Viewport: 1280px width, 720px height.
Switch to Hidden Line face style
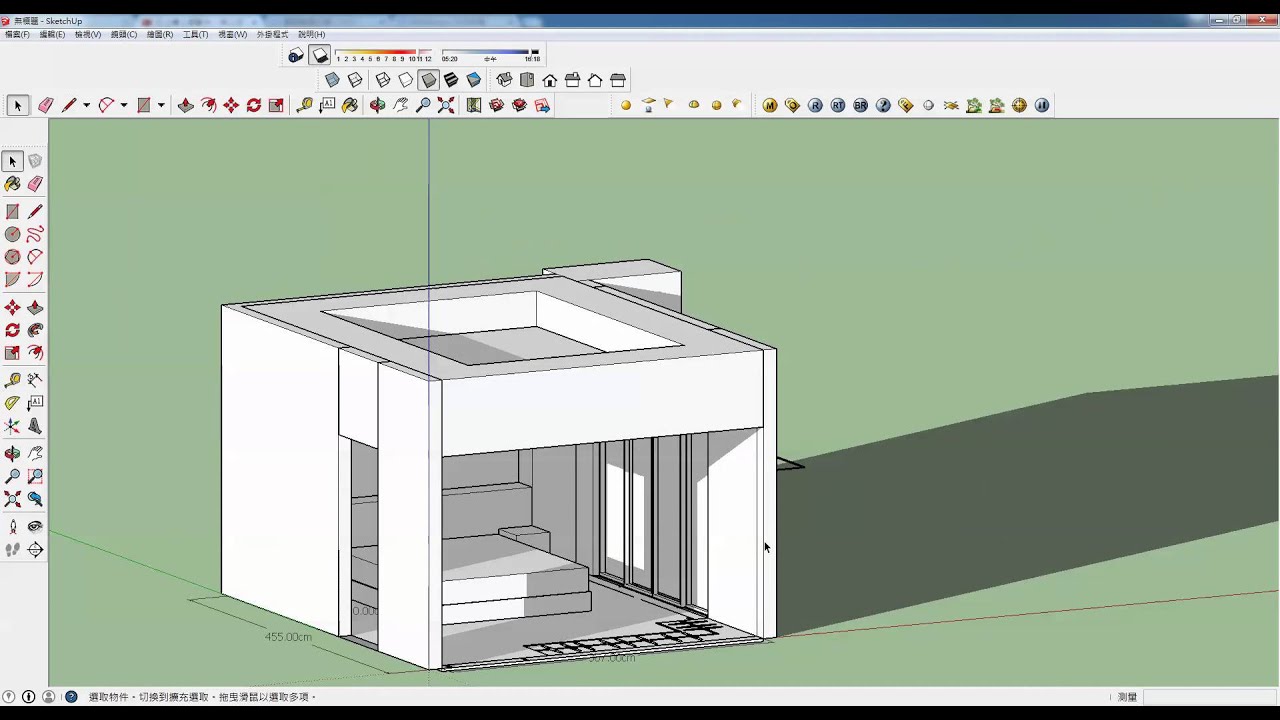406,80
